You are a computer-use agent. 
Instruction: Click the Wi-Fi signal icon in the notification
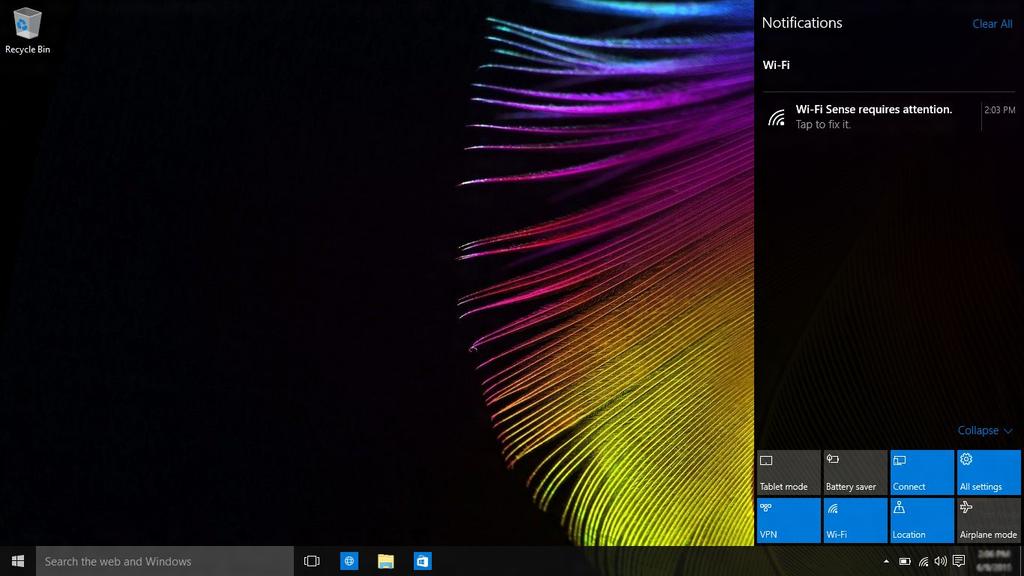click(x=776, y=118)
